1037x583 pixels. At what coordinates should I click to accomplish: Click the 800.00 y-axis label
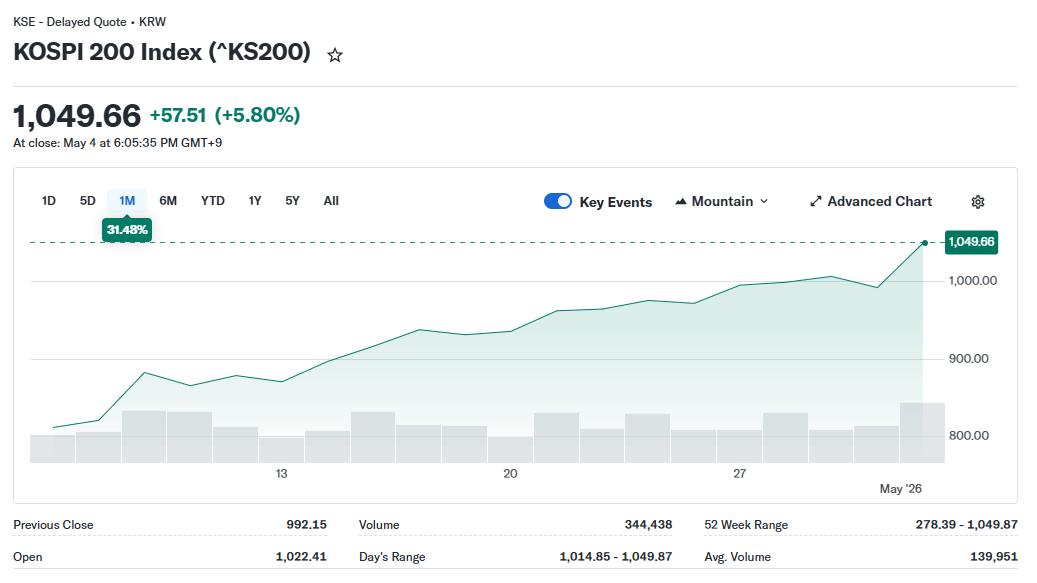point(969,436)
